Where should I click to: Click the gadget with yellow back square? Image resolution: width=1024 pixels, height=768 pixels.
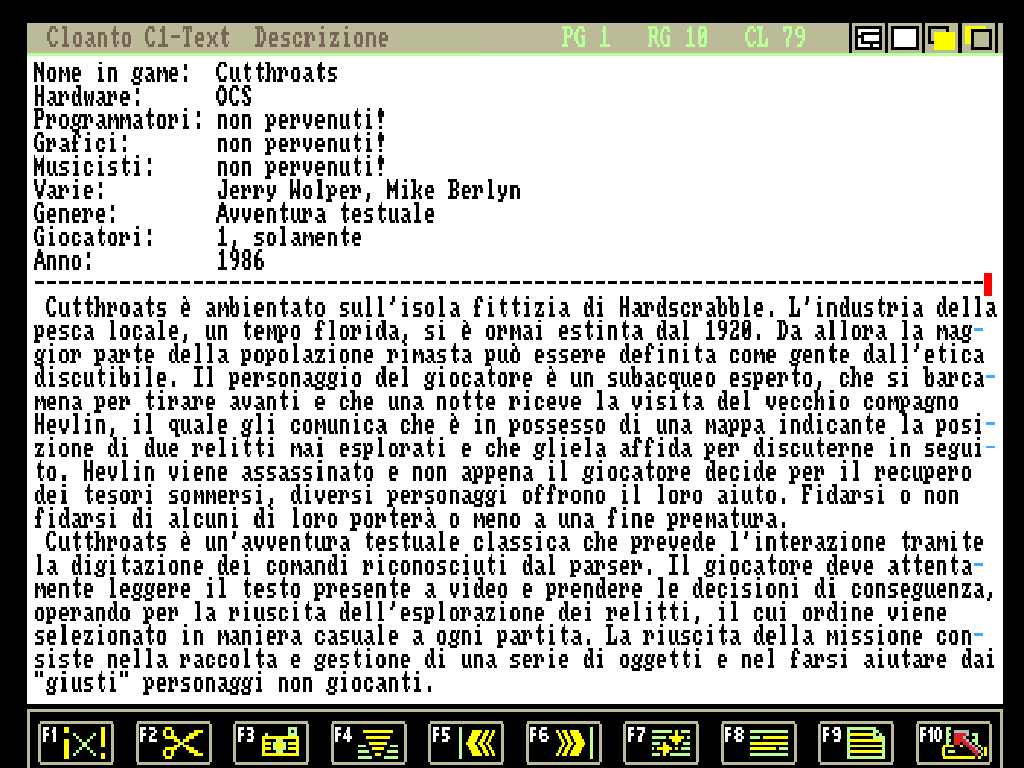click(x=979, y=39)
